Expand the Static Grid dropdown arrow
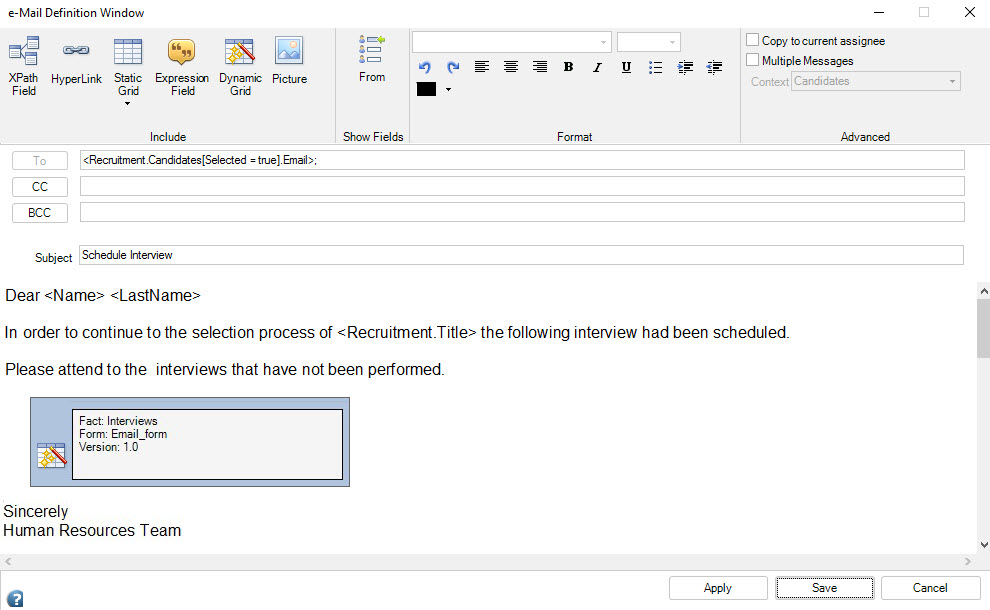This screenshot has width=990, height=610. (127, 103)
